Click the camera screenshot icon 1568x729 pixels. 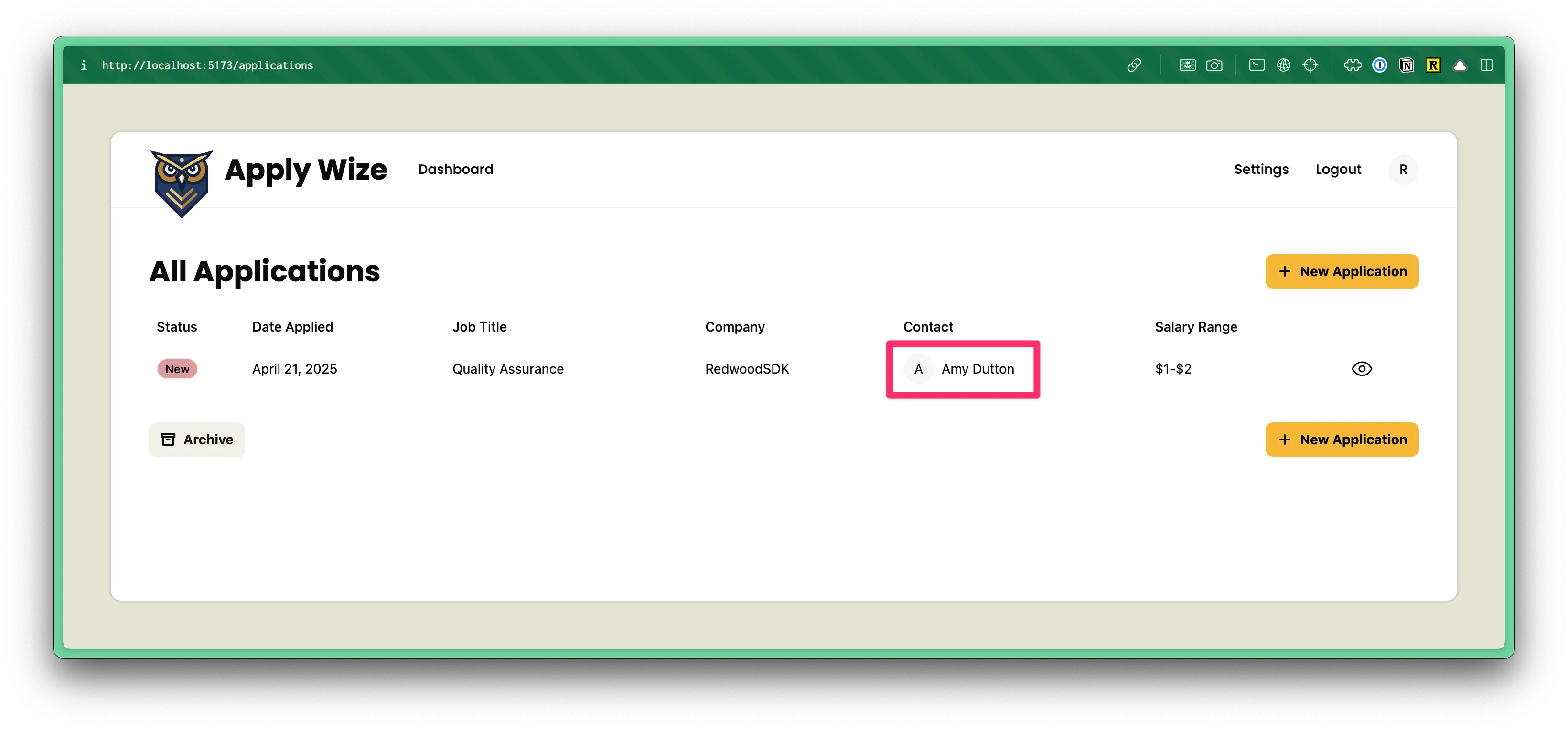tap(1214, 65)
